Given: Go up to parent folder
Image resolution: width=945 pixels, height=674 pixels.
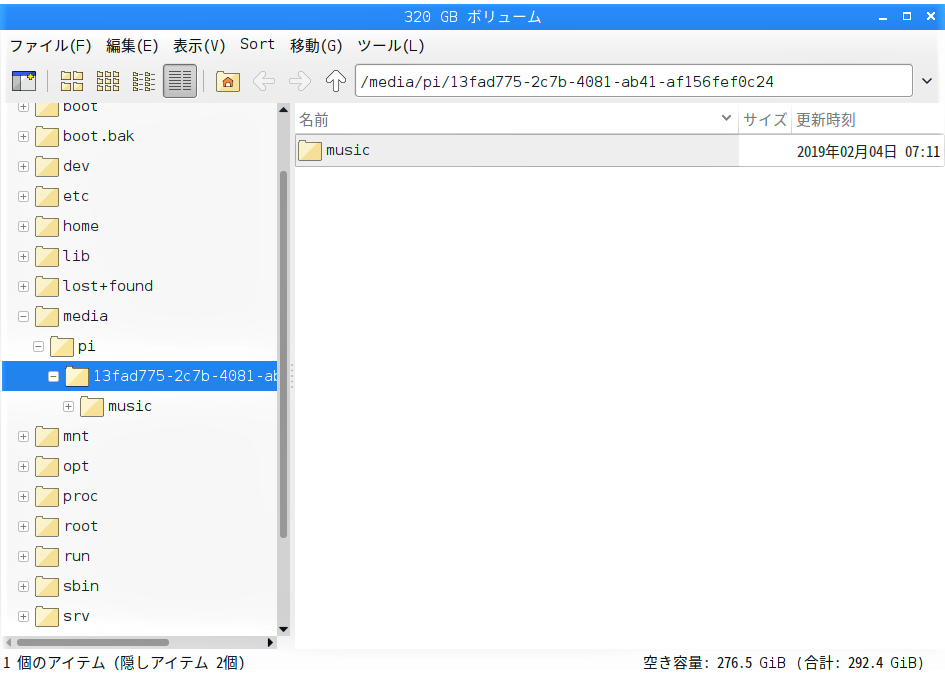Looking at the screenshot, I should click(336, 81).
